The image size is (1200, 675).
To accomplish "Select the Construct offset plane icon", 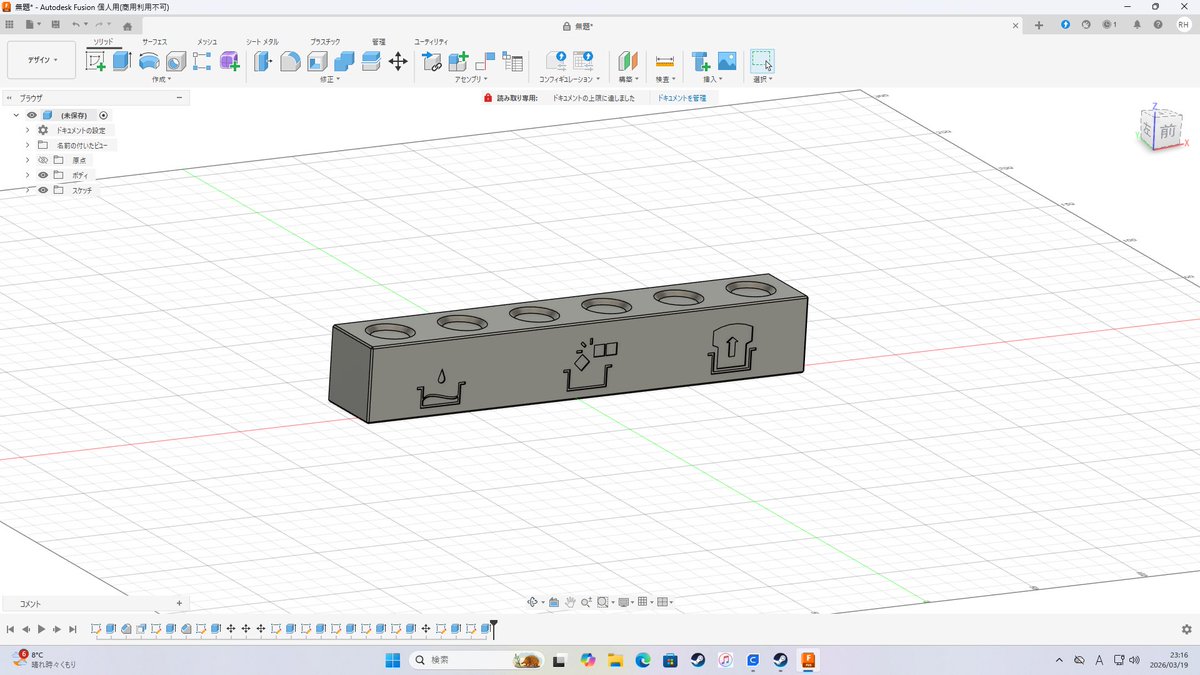I will click(627, 61).
